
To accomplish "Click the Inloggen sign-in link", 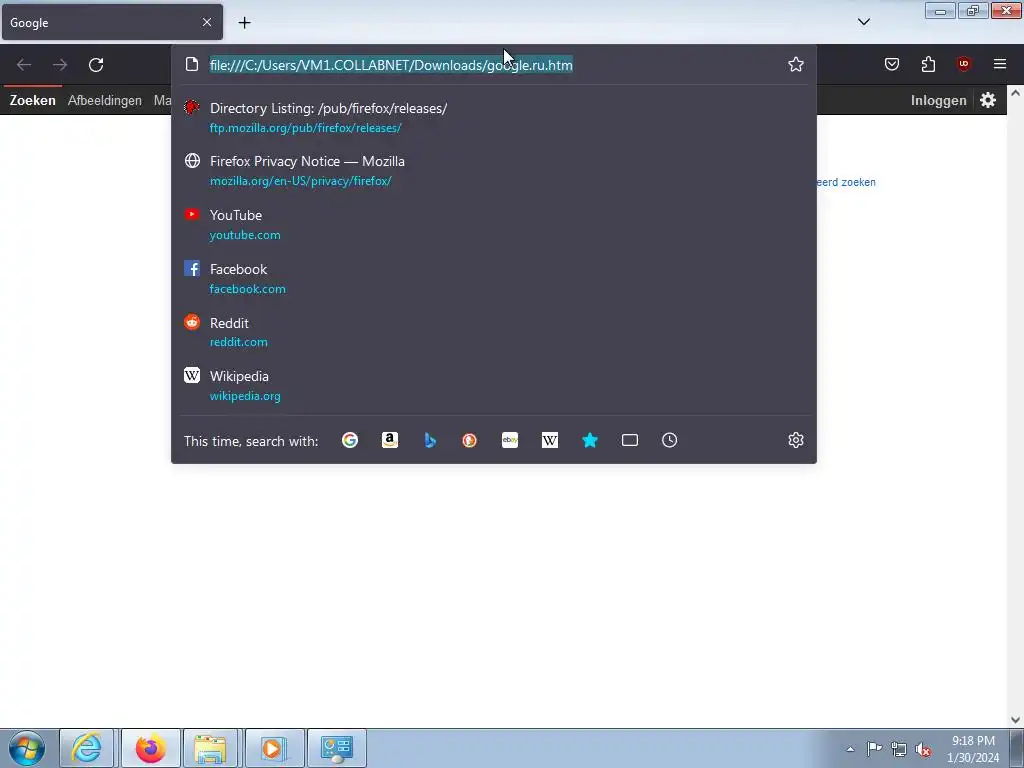I will (x=938, y=101).
